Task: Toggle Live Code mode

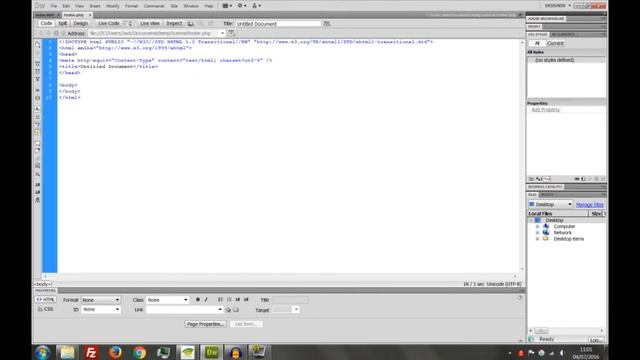Action: tap(109, 24)
